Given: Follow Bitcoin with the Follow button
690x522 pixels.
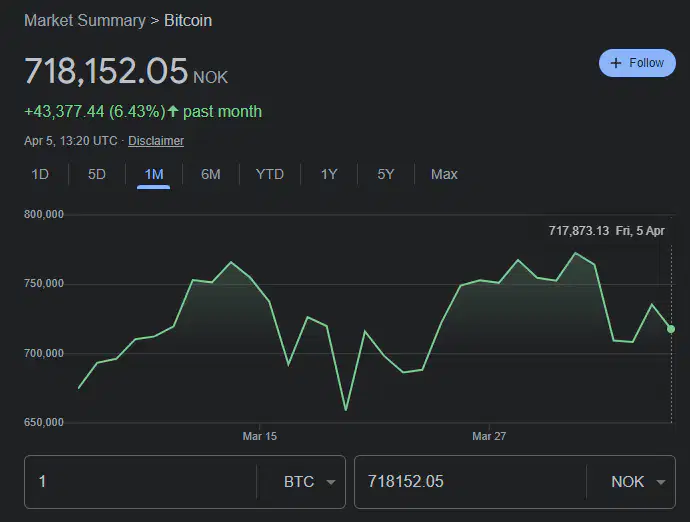Looking at the screenshot, I should pos(637,63).
